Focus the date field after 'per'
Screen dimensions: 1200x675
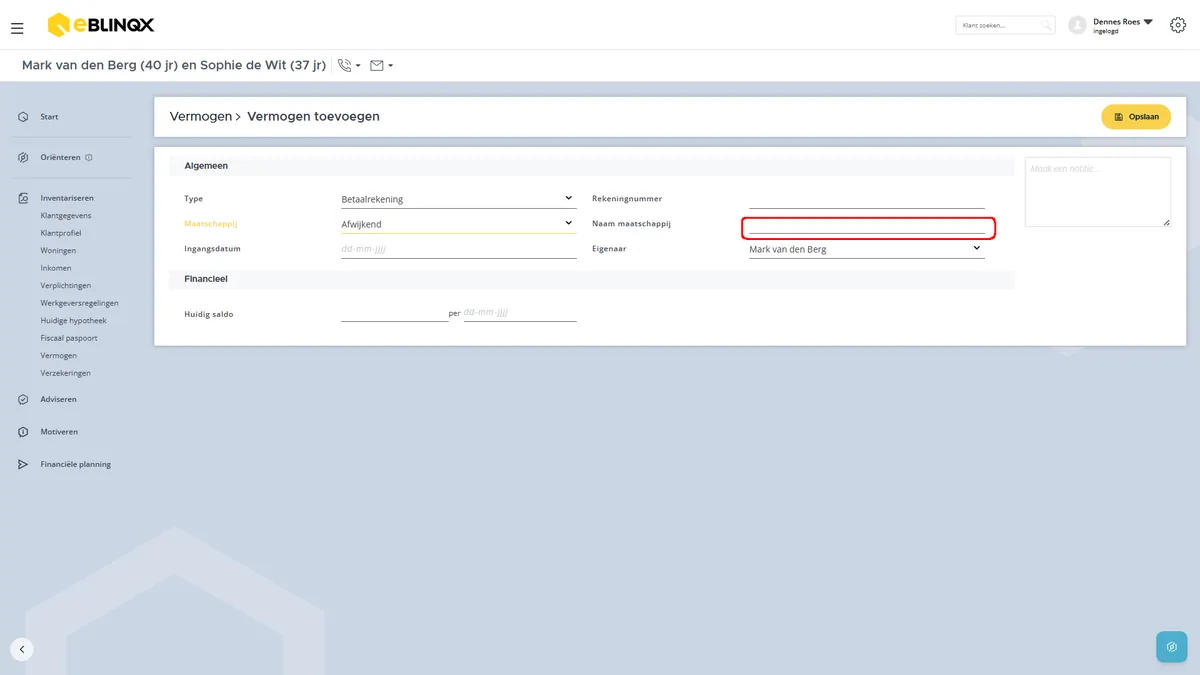[x=520, y=313]
